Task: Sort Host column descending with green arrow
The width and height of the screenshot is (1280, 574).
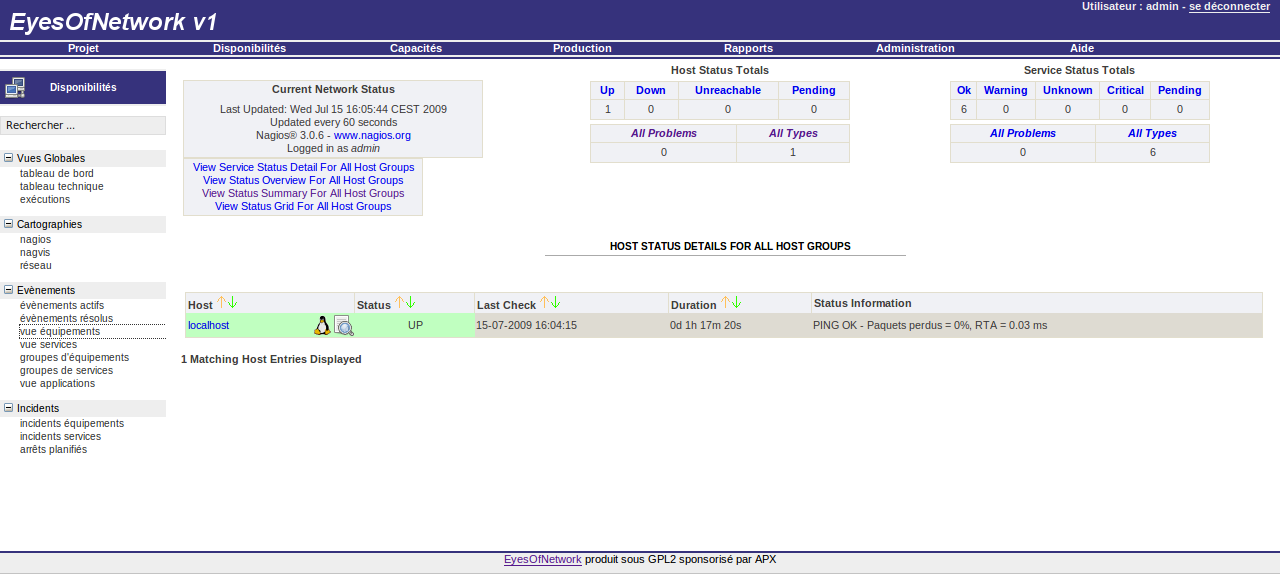Action: tap(233, 303)
